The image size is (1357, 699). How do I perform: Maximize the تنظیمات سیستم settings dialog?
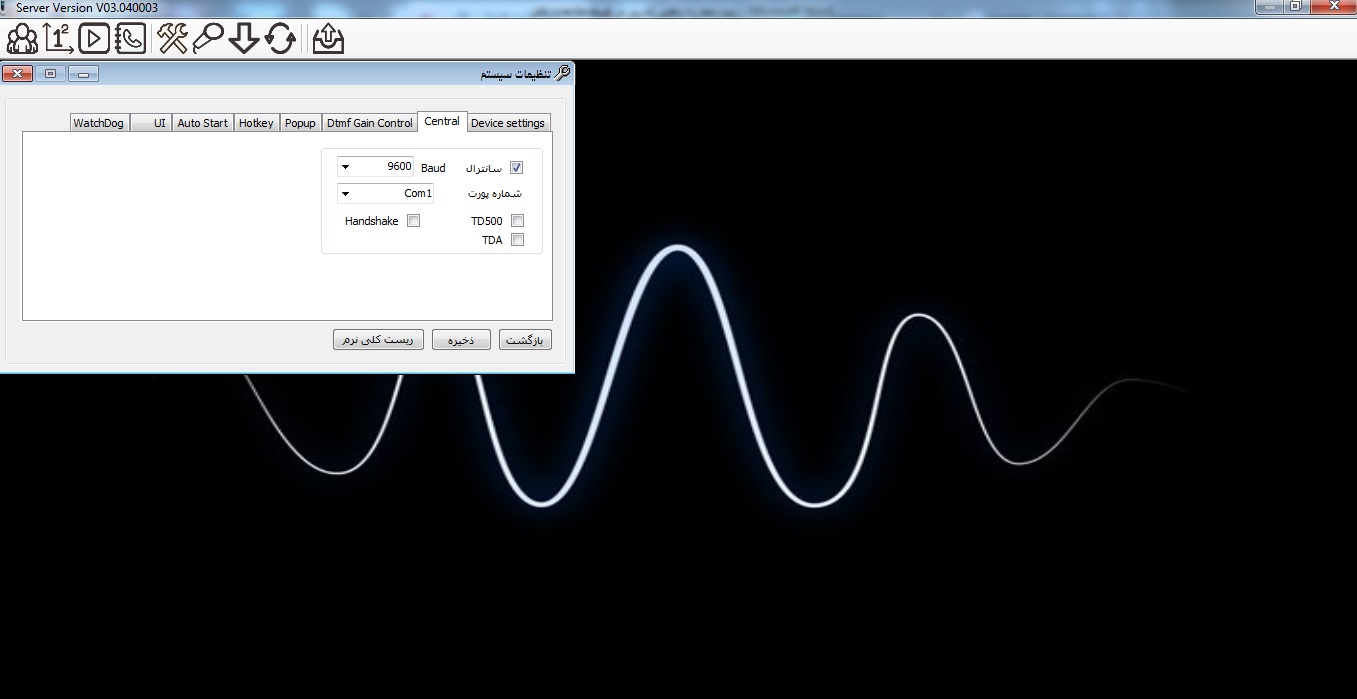pos(51,74)
